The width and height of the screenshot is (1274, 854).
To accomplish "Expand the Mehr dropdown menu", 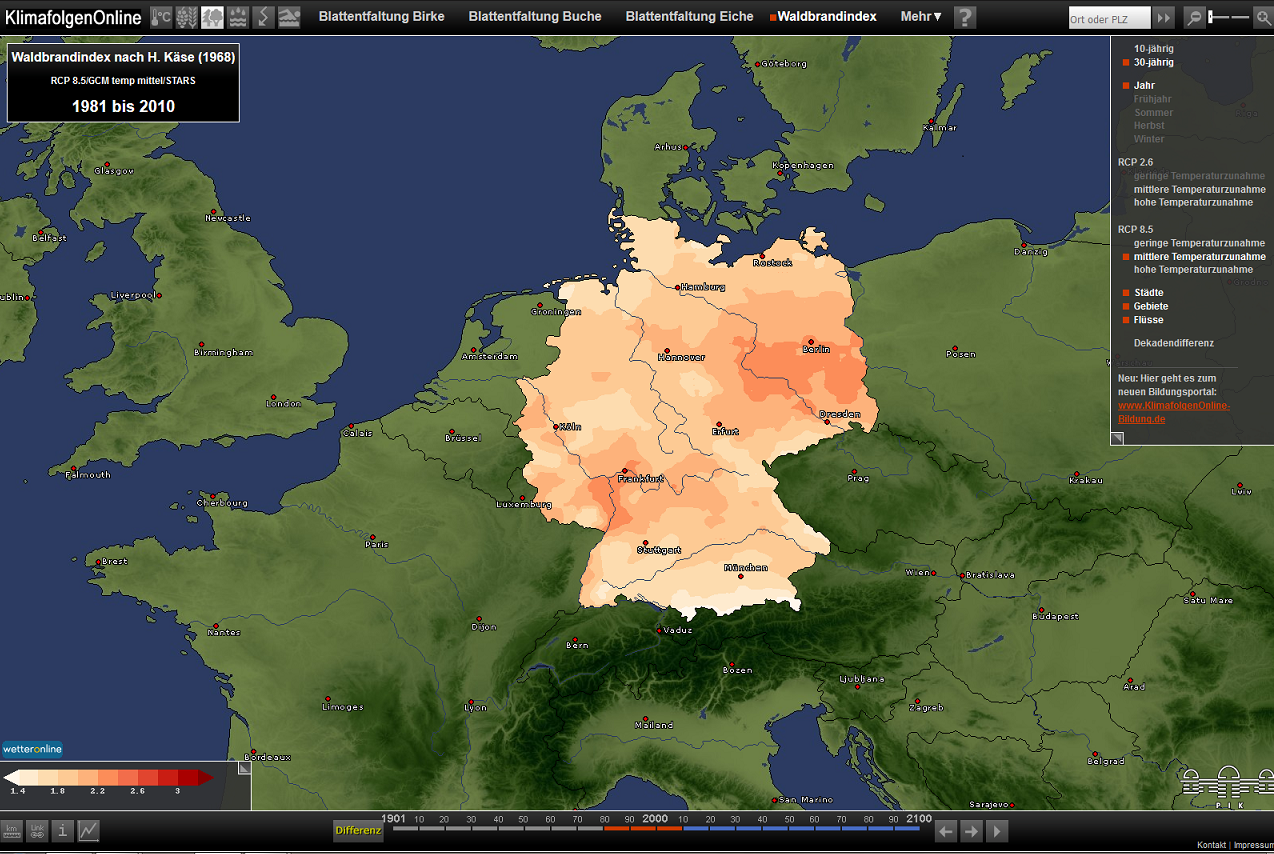I will click(921, 17).
